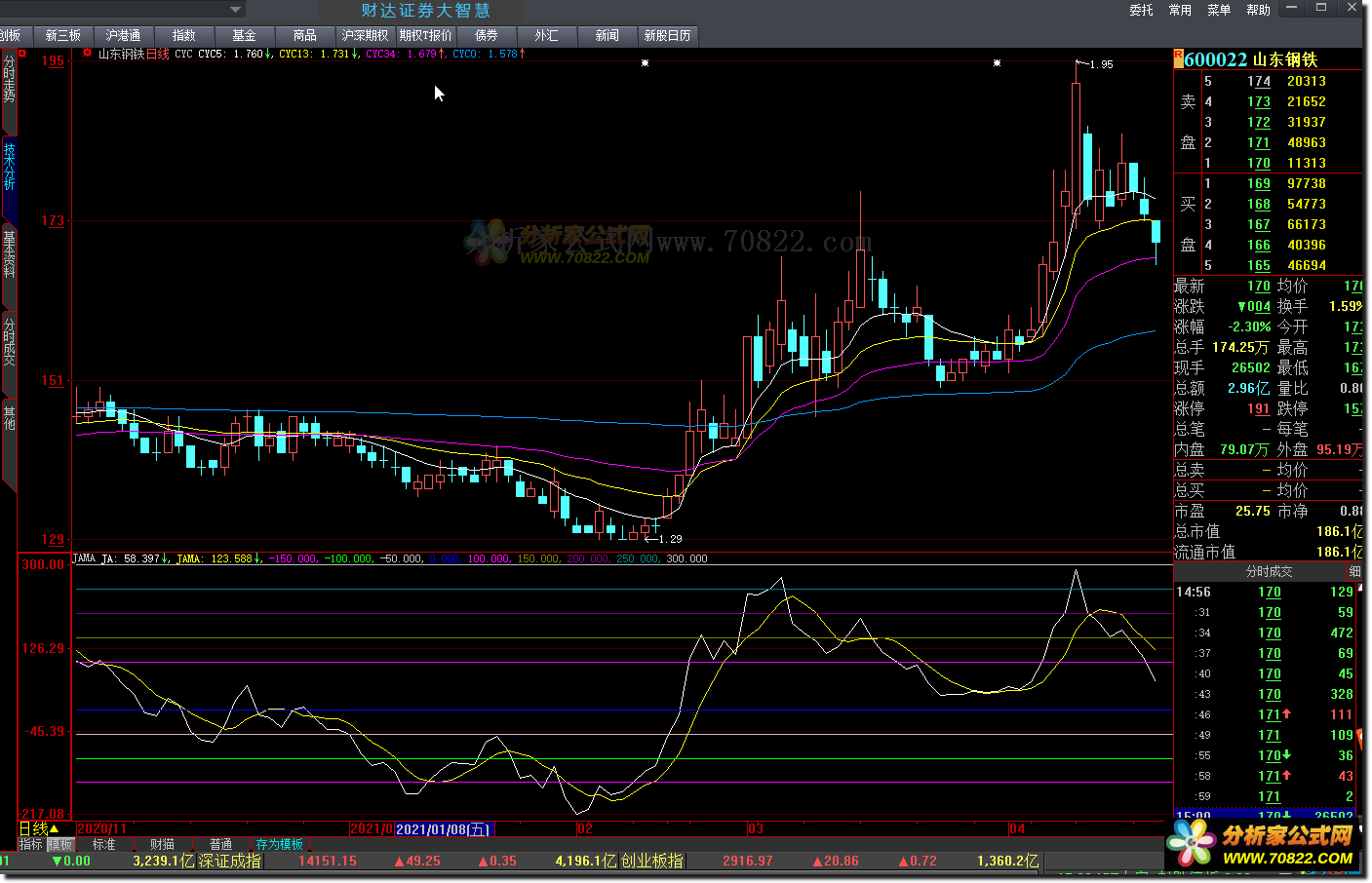Screen dimensions: 1372x883
Task: Expand the 日线 period selector at bottom
Action: click(x=39, y=829)
